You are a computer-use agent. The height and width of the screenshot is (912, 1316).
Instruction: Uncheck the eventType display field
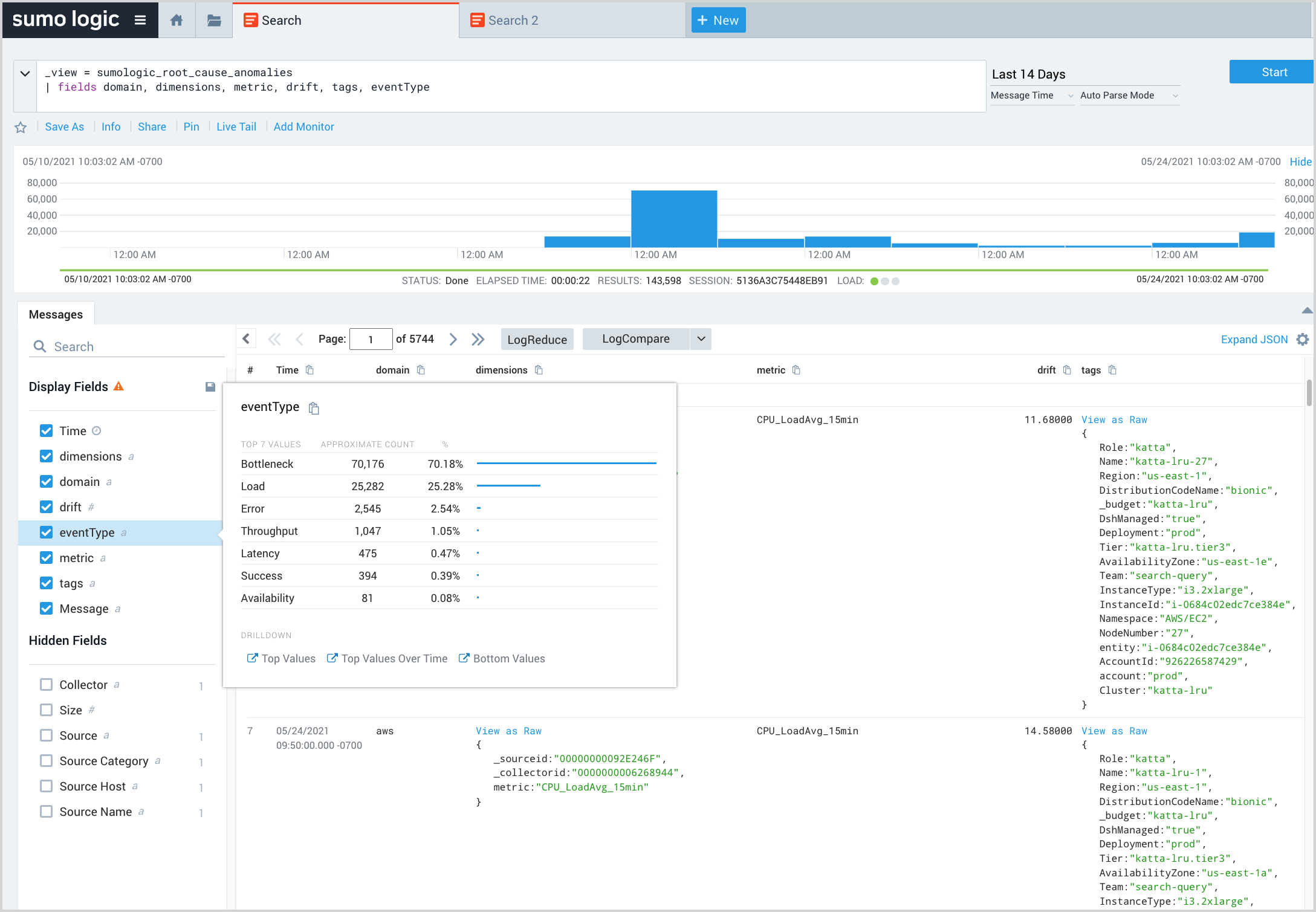[x=46, y=532]
